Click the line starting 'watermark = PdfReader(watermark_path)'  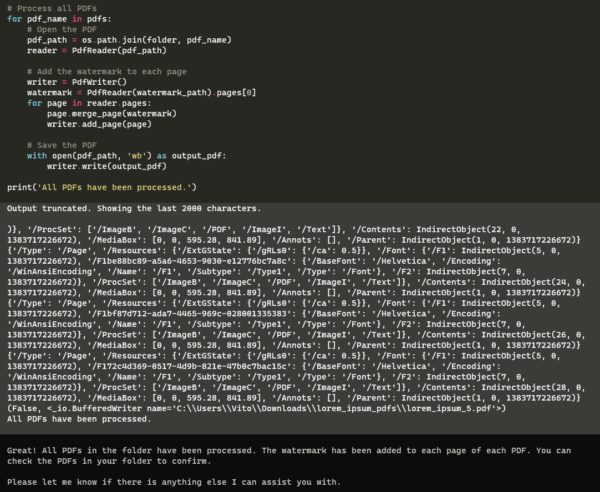pos(142,93)
